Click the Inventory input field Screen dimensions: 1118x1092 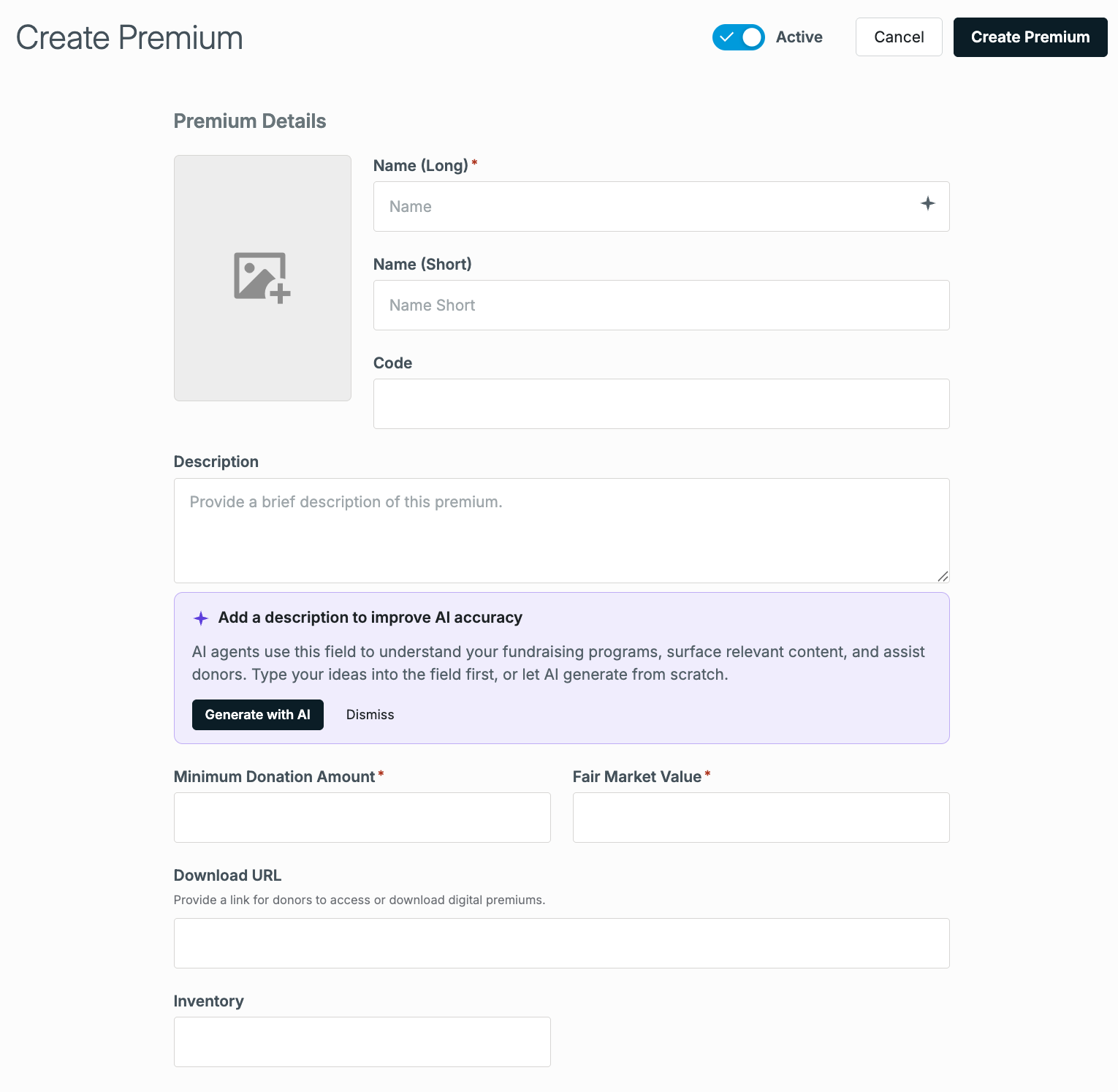click(x=362, y=1042)
